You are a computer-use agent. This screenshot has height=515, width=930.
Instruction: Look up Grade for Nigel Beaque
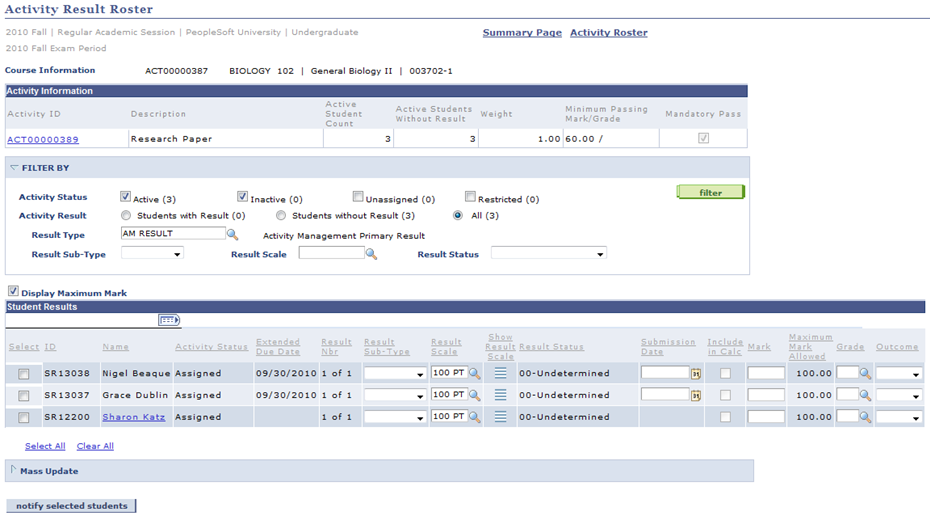(865, 373)
